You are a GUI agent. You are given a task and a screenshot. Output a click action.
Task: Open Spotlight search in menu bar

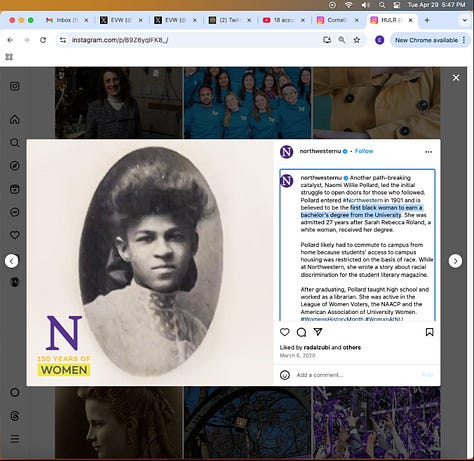[x=382, y=5]
